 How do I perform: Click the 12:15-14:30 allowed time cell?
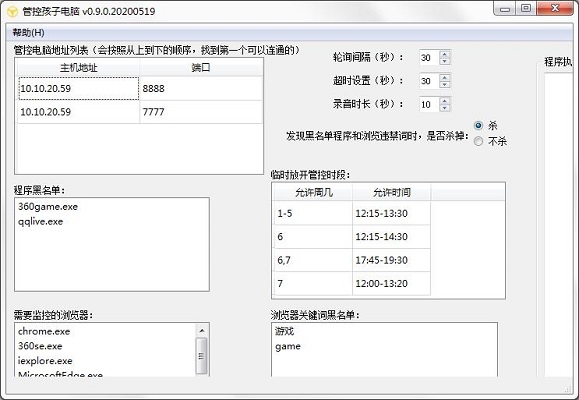tap(391, 237)
